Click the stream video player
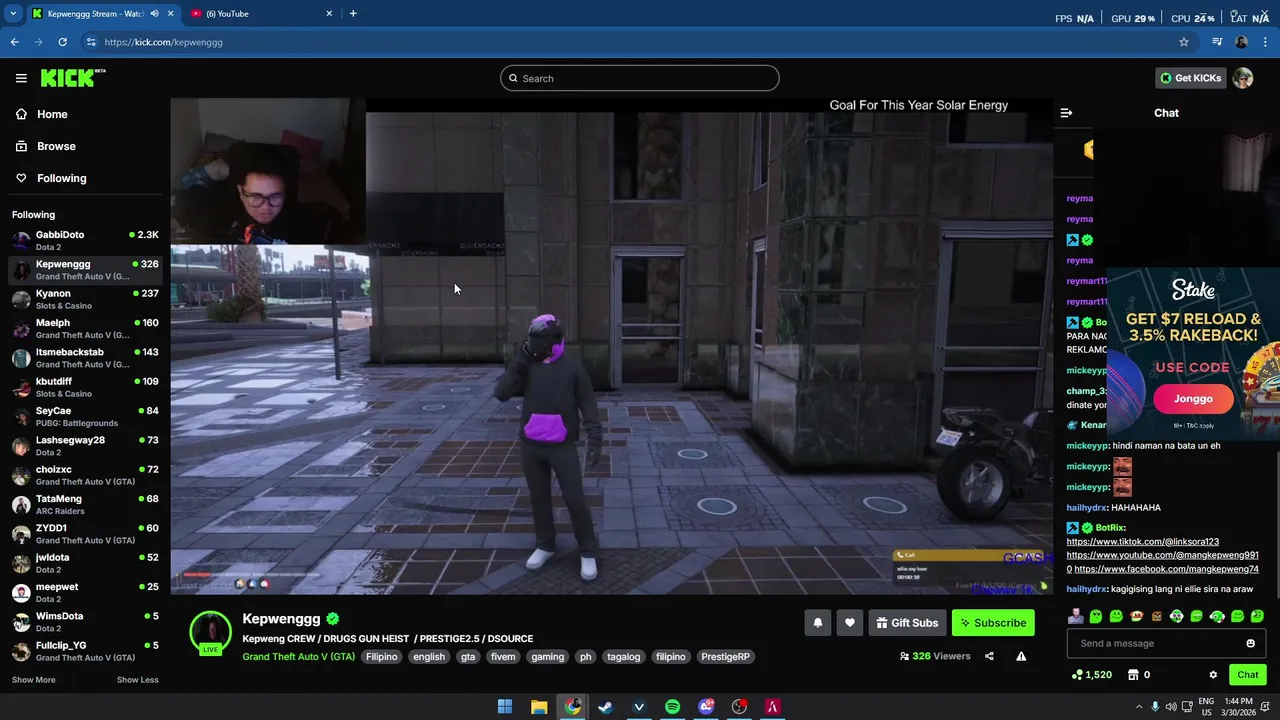1280x720 pixels. (611, 346)
